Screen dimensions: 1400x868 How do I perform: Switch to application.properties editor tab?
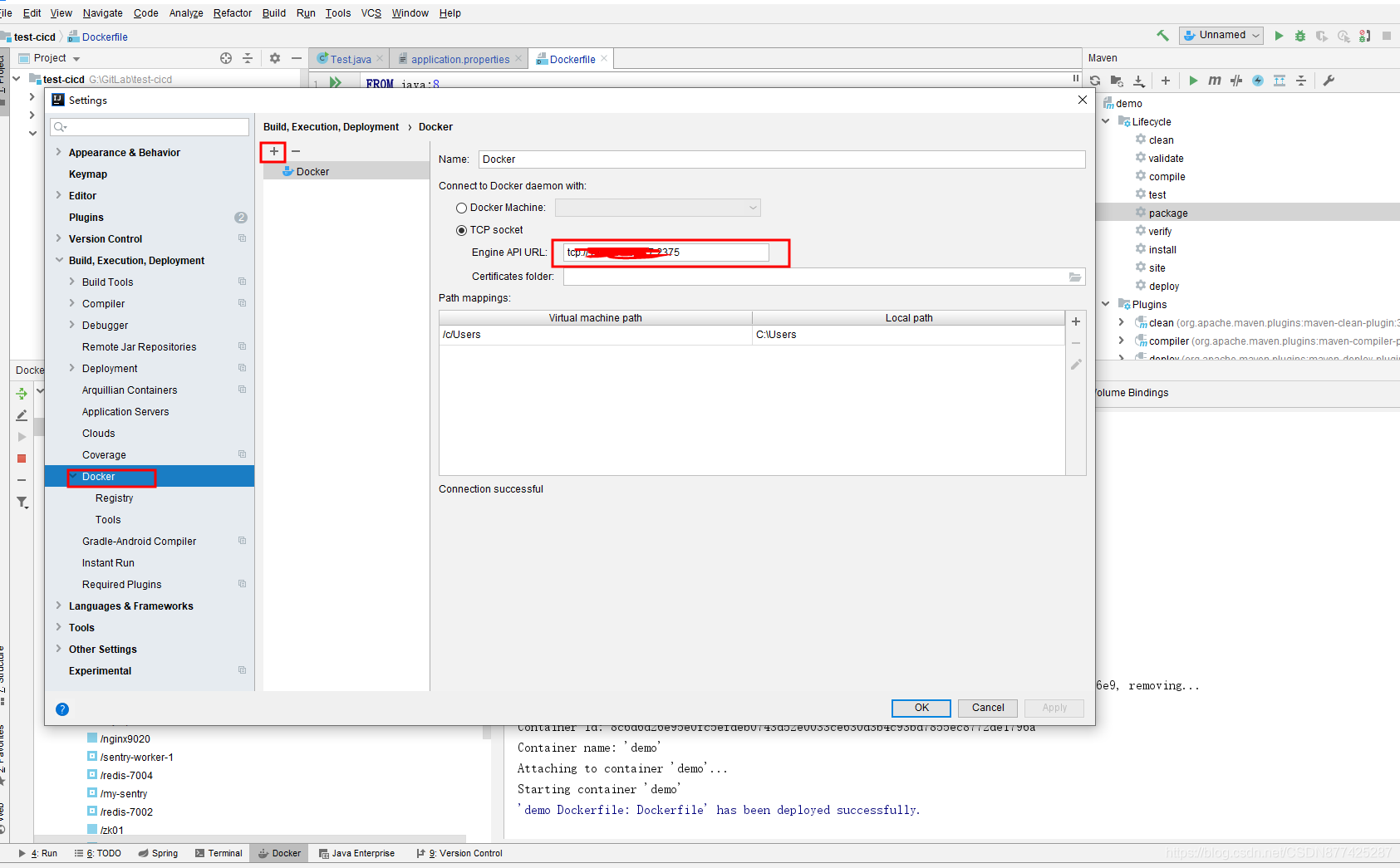pos(460,59)
